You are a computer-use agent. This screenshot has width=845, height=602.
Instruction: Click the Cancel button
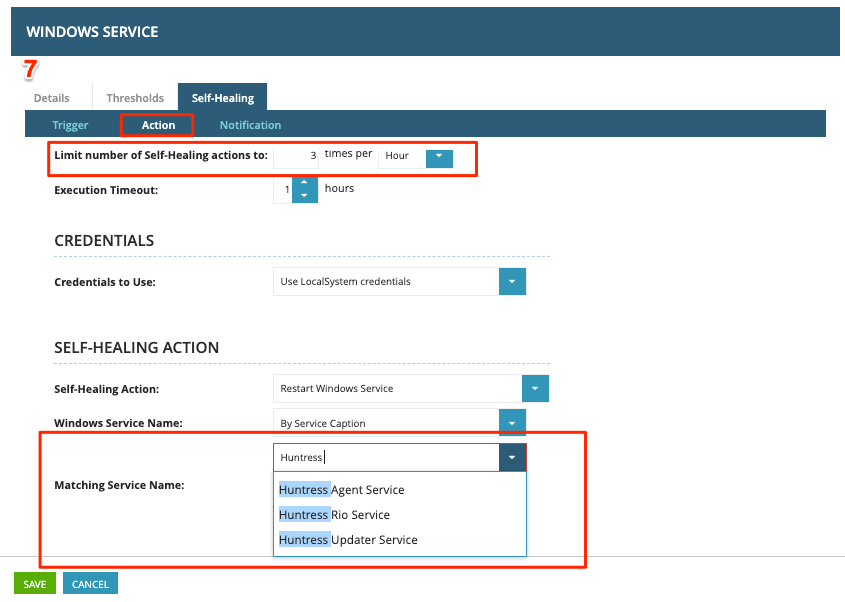tap(90, 584)
